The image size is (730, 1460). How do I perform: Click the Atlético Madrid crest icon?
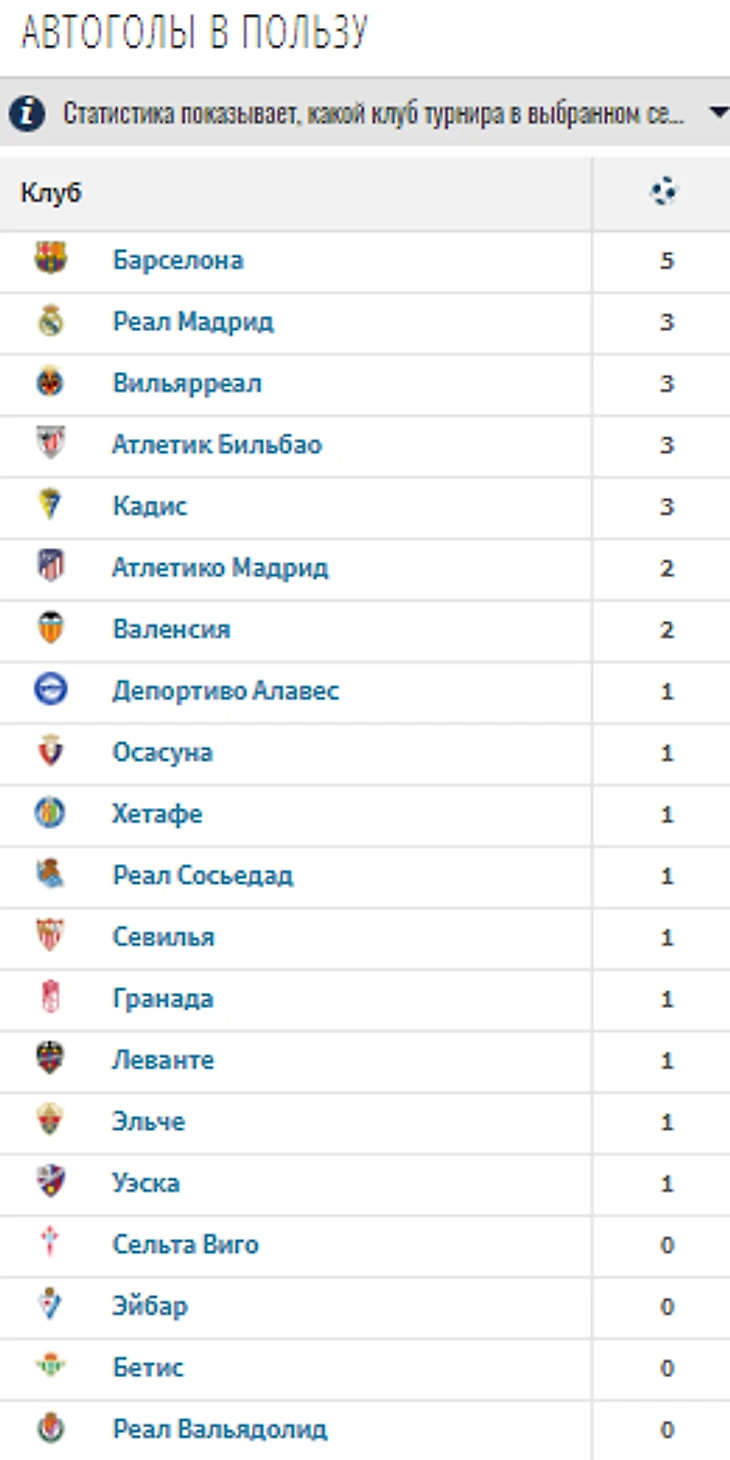click(50, 567)
